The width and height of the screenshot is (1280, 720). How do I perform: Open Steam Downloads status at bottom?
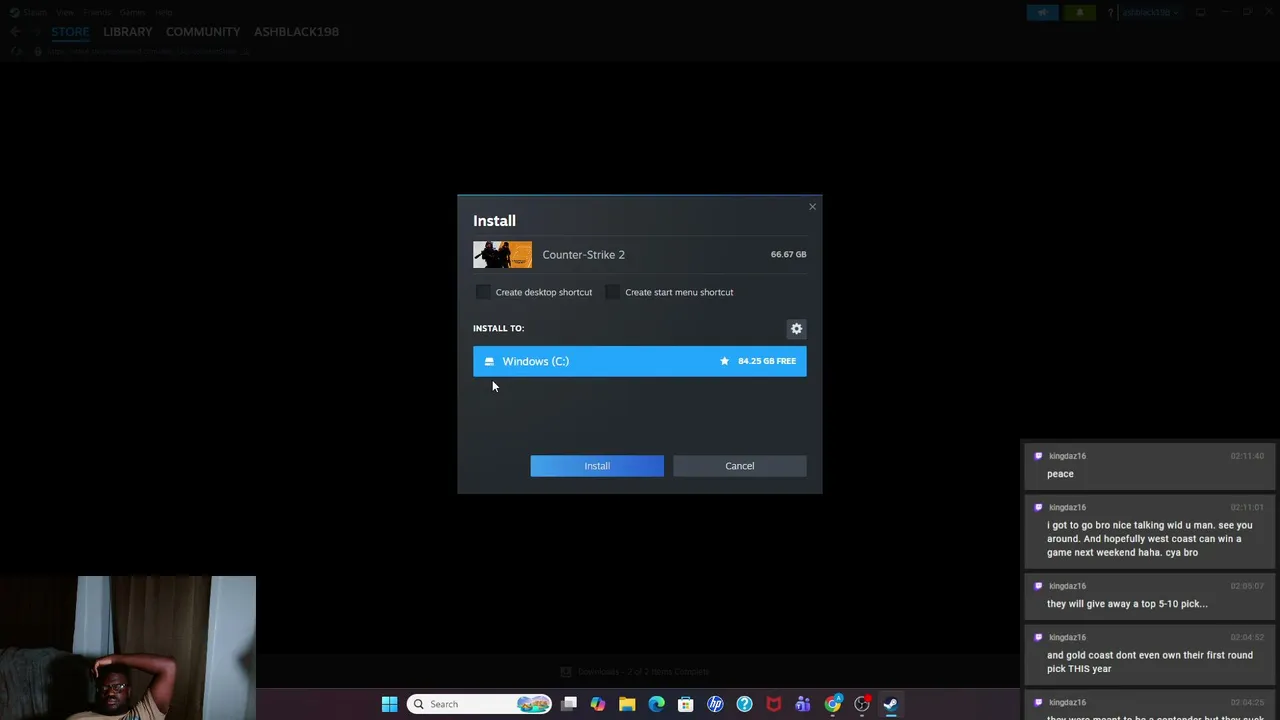point(635,672)
